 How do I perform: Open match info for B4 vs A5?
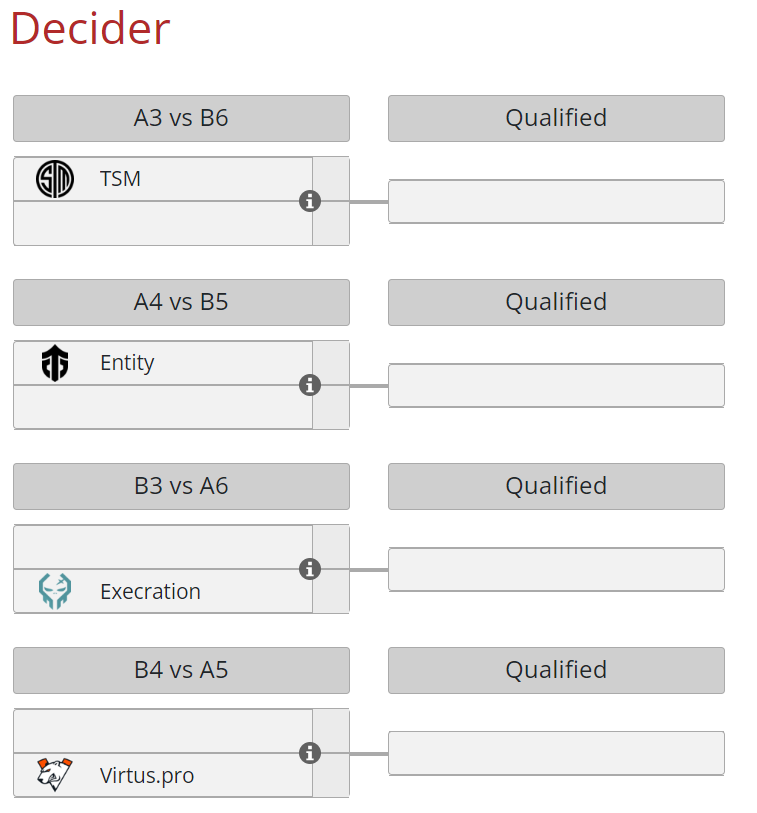pos(310,753)
